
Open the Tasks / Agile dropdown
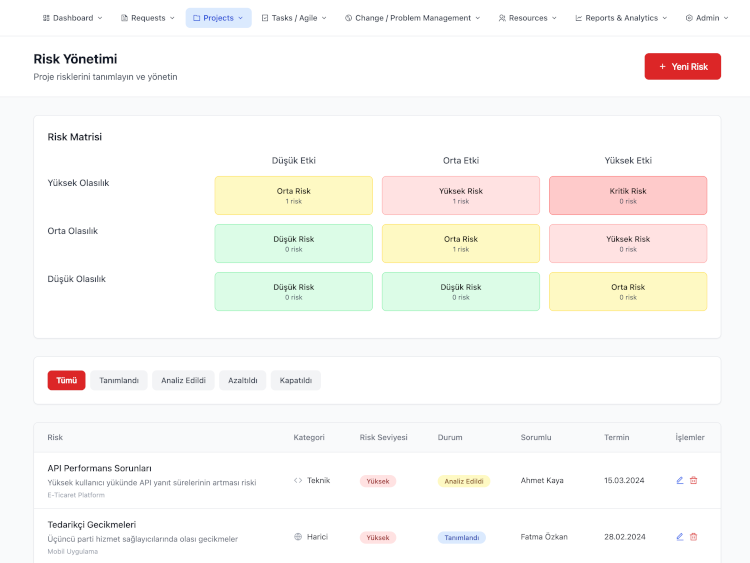tap(294, 18)
